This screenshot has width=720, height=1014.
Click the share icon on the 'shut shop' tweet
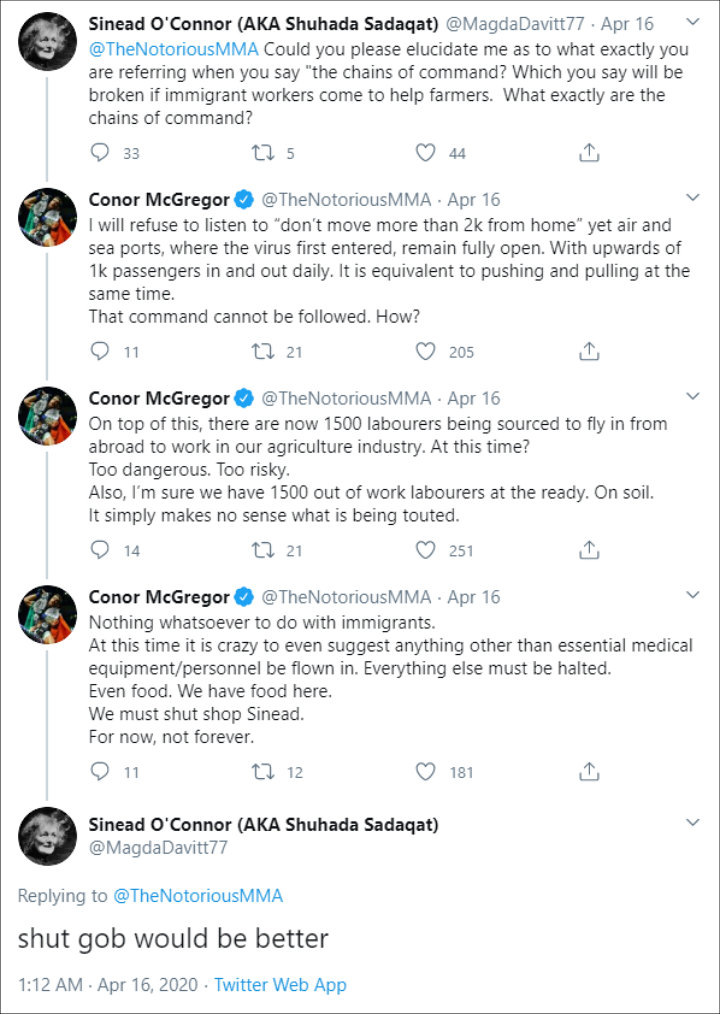point(589,771)
